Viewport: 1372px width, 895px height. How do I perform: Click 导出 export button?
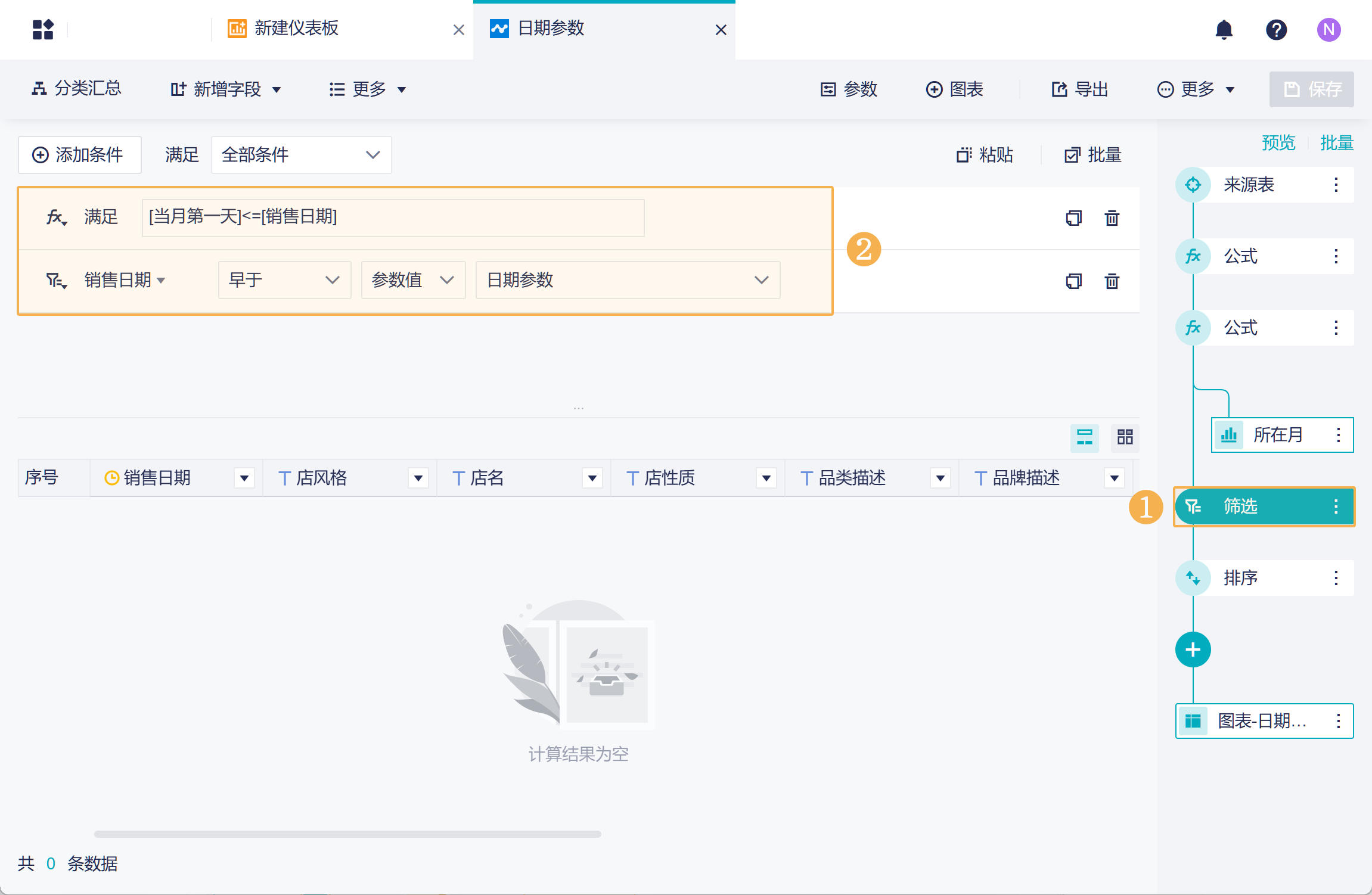click(x=1079, y=89)
